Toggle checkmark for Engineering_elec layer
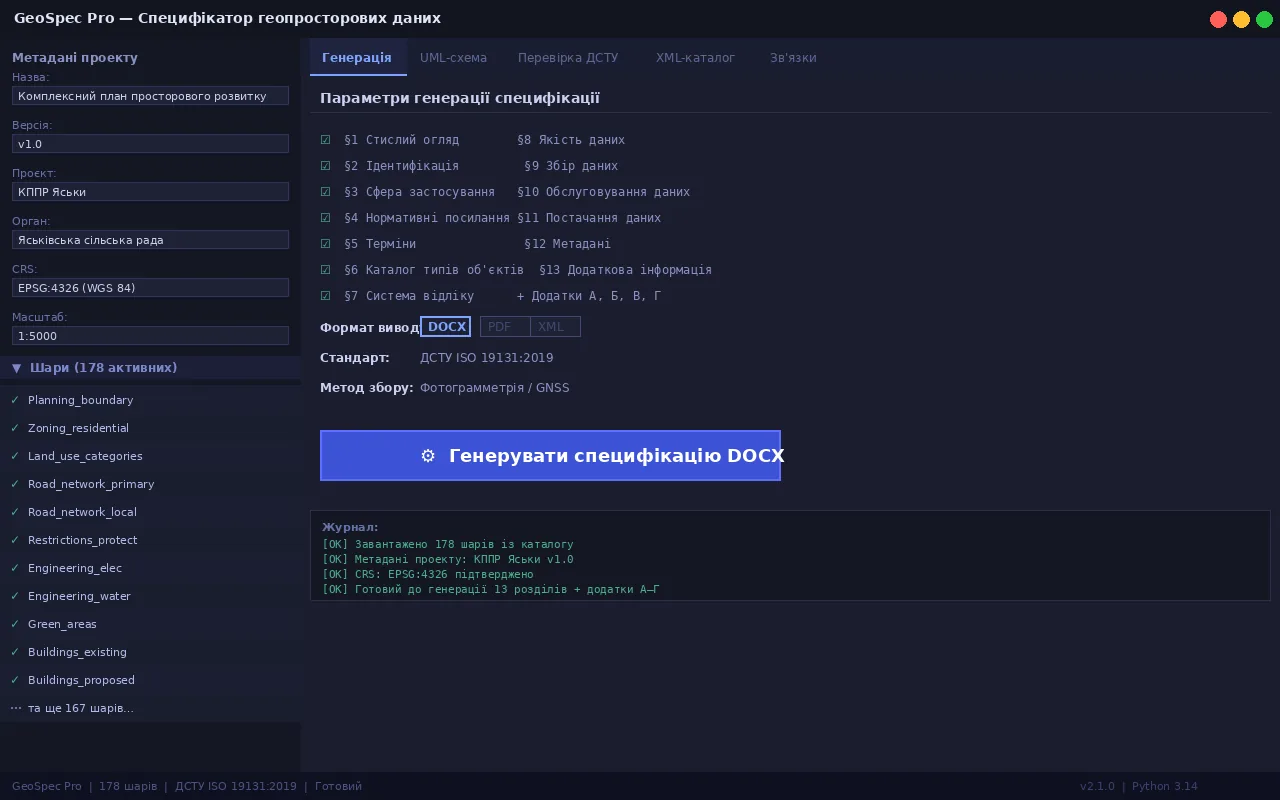1280x800 pixels. click(15, 568)
